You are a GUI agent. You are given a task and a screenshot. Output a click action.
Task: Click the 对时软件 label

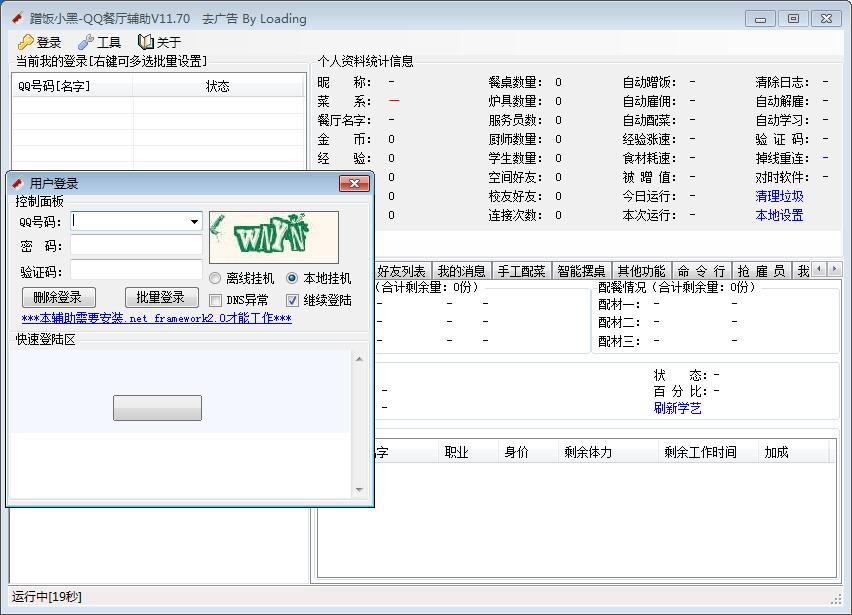tap(782, 177)
